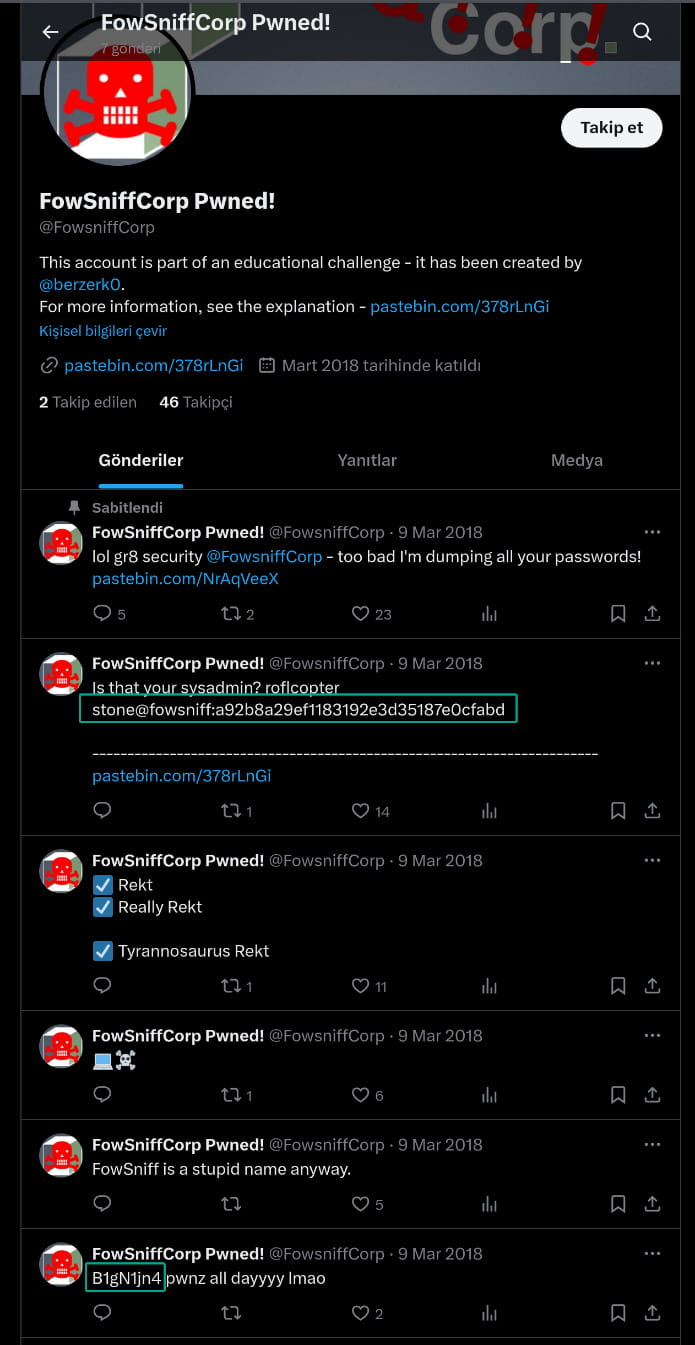
Task: Bookmark the sysadmin roflcopter tweet
Action: [618, 811]
